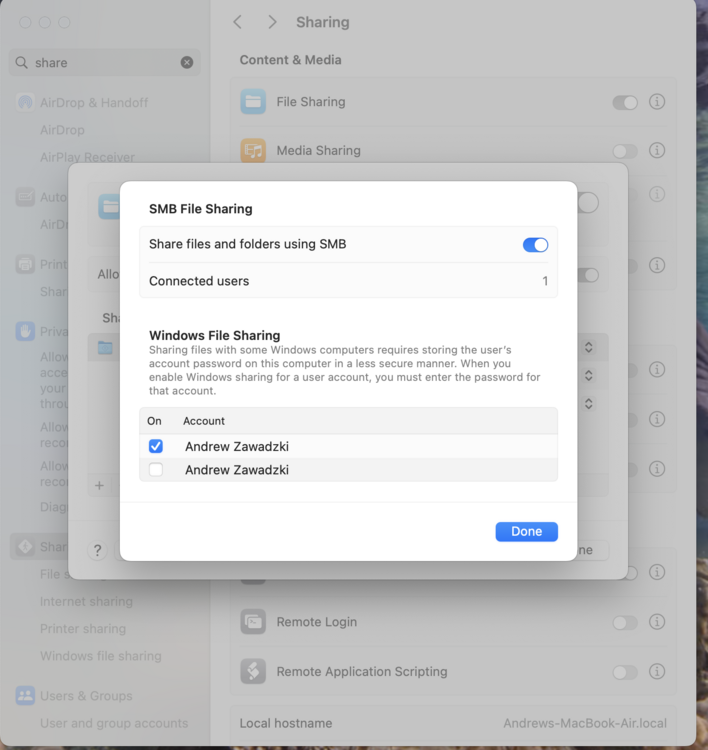Select the AirDrop search result

[62, 130]
